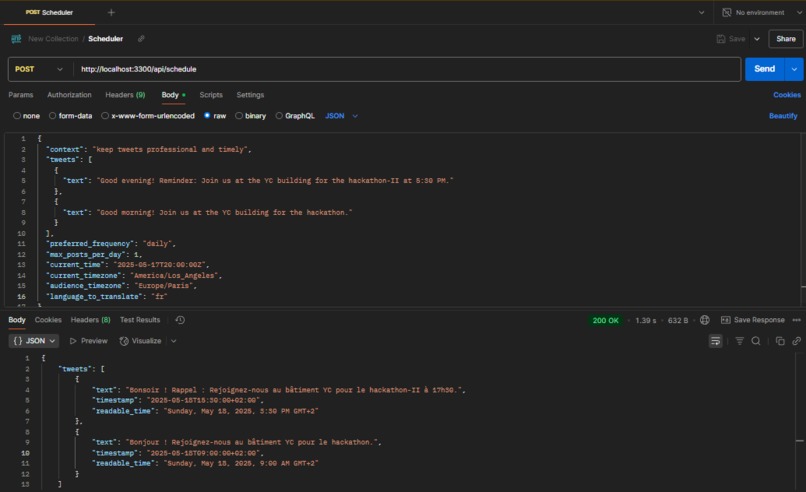Click the filter response icon

point(739,341)
